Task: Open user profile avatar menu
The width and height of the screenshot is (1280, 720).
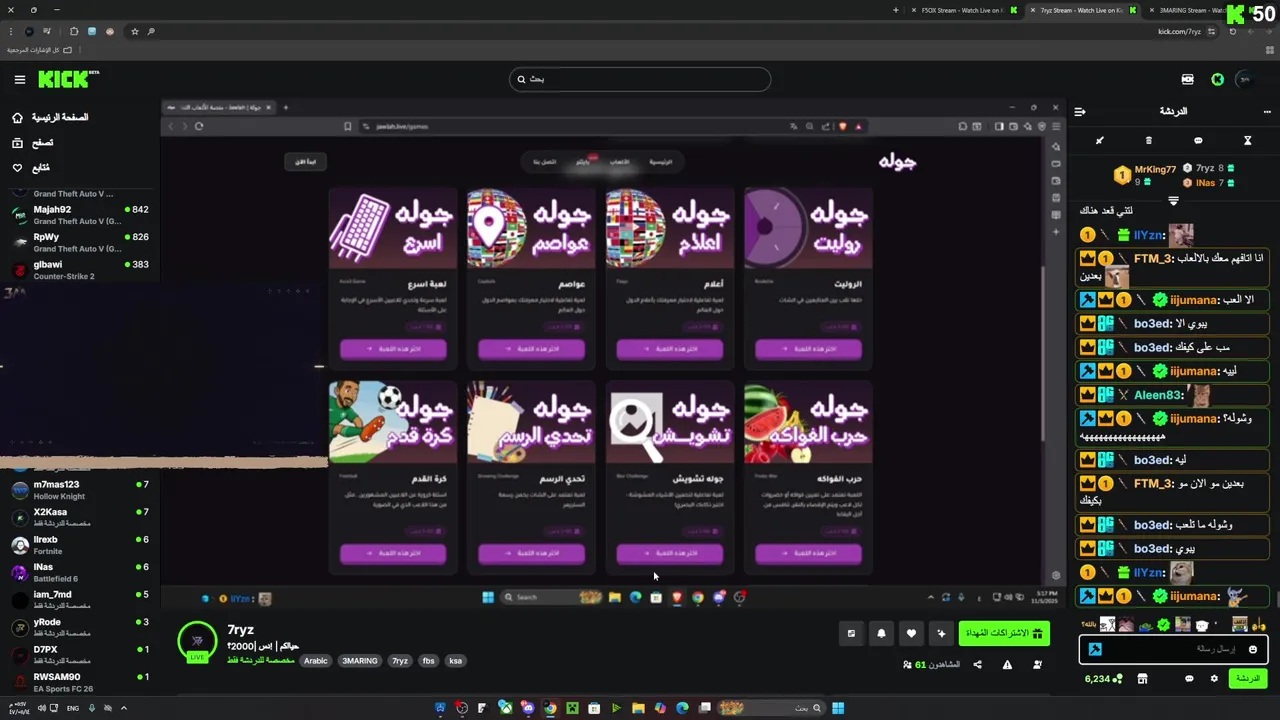Action: [1244, 79]
